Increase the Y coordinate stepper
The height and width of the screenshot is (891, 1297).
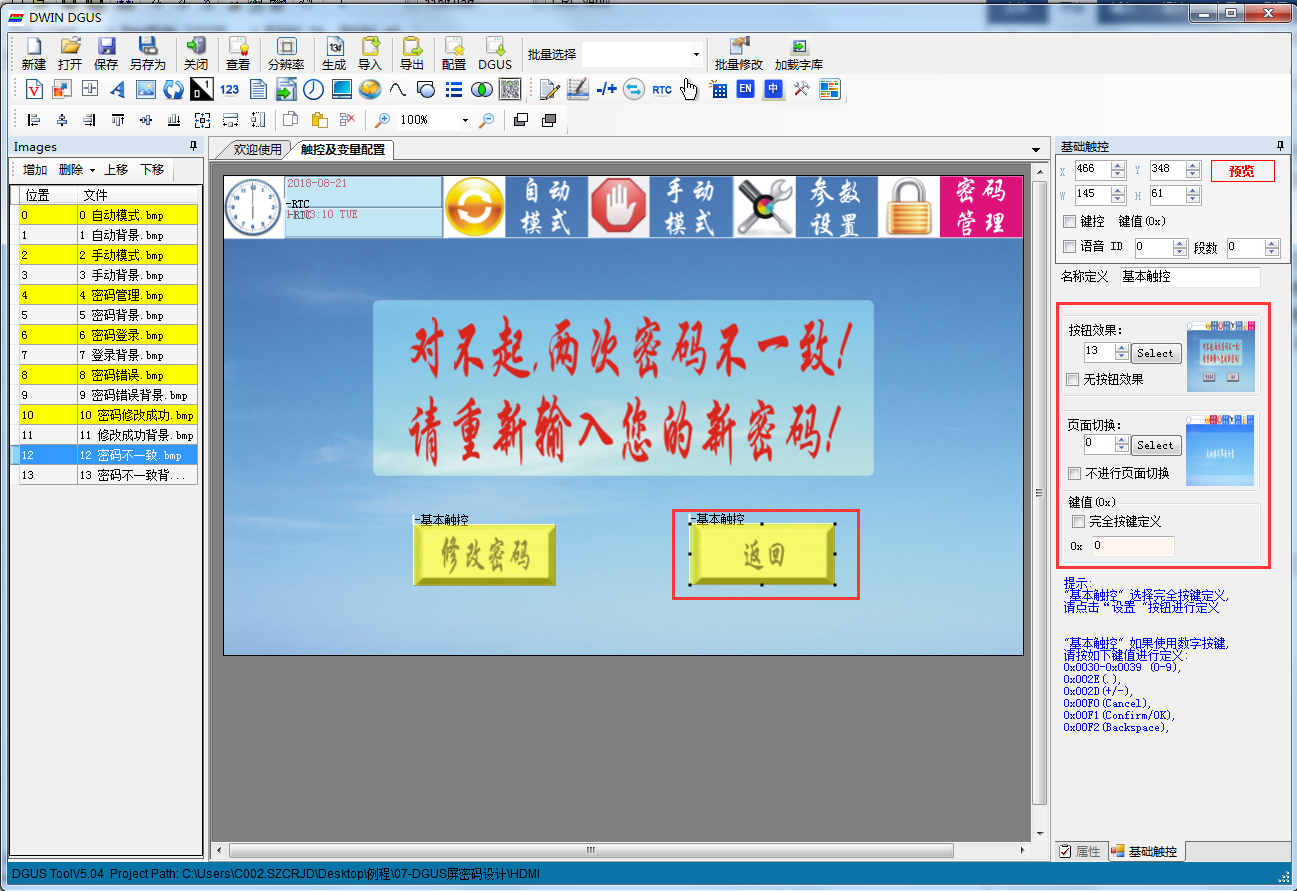click(x=1192, y=164)
